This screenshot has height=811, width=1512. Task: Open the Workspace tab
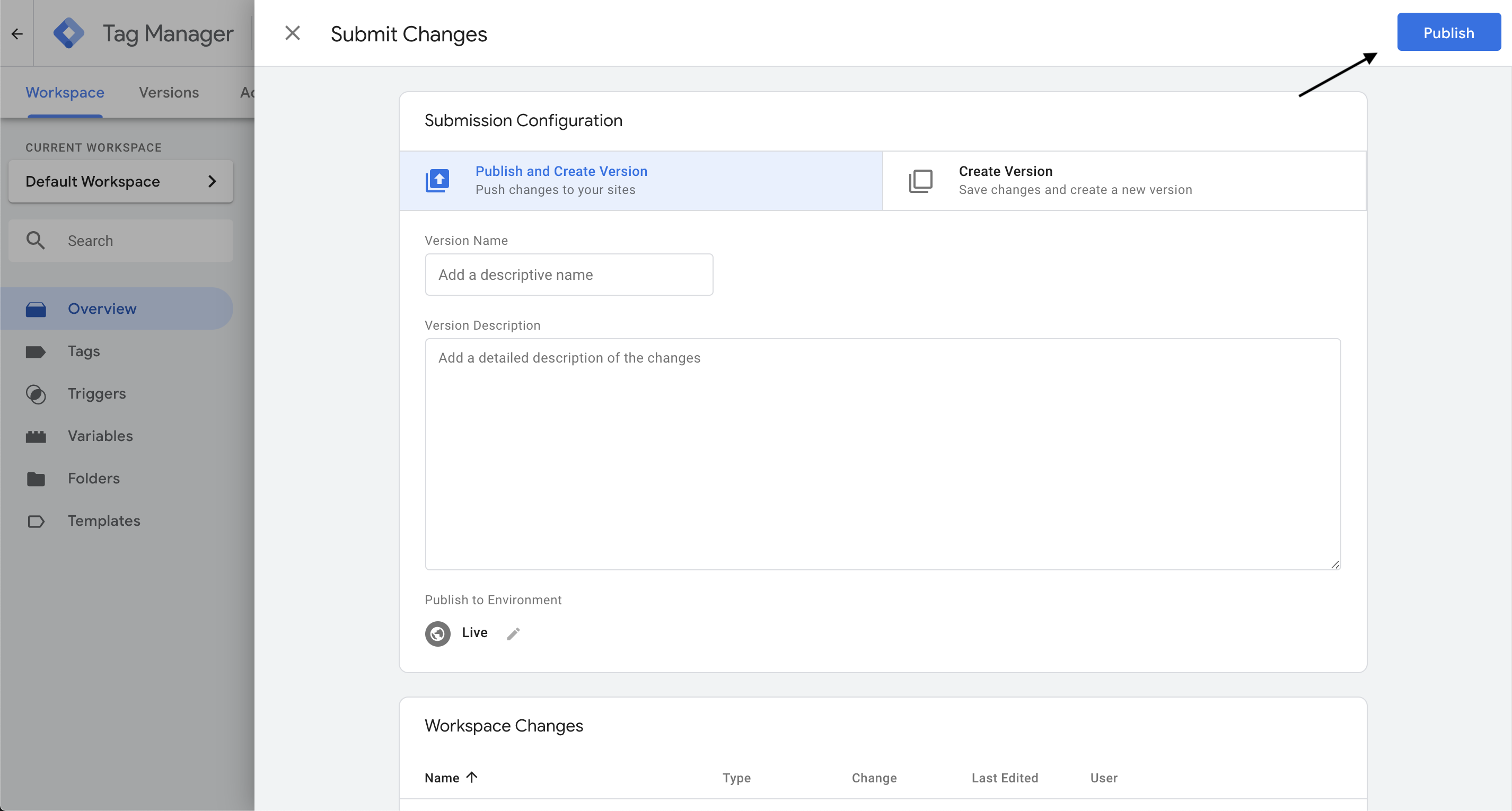point(65,92)
